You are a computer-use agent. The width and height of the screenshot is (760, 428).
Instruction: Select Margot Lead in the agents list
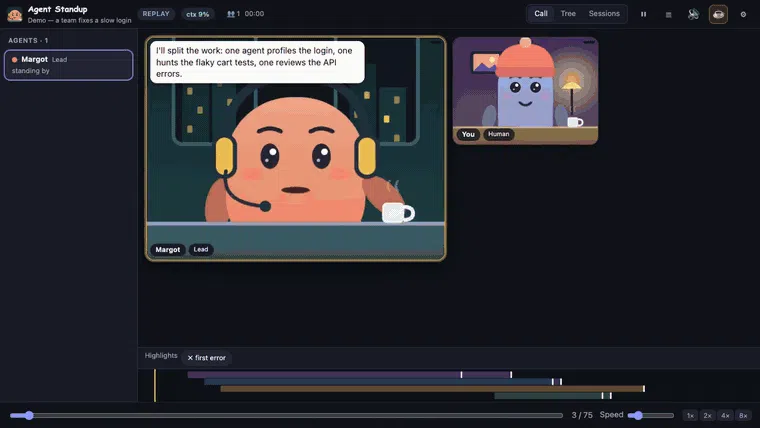[x=68, y=65]
